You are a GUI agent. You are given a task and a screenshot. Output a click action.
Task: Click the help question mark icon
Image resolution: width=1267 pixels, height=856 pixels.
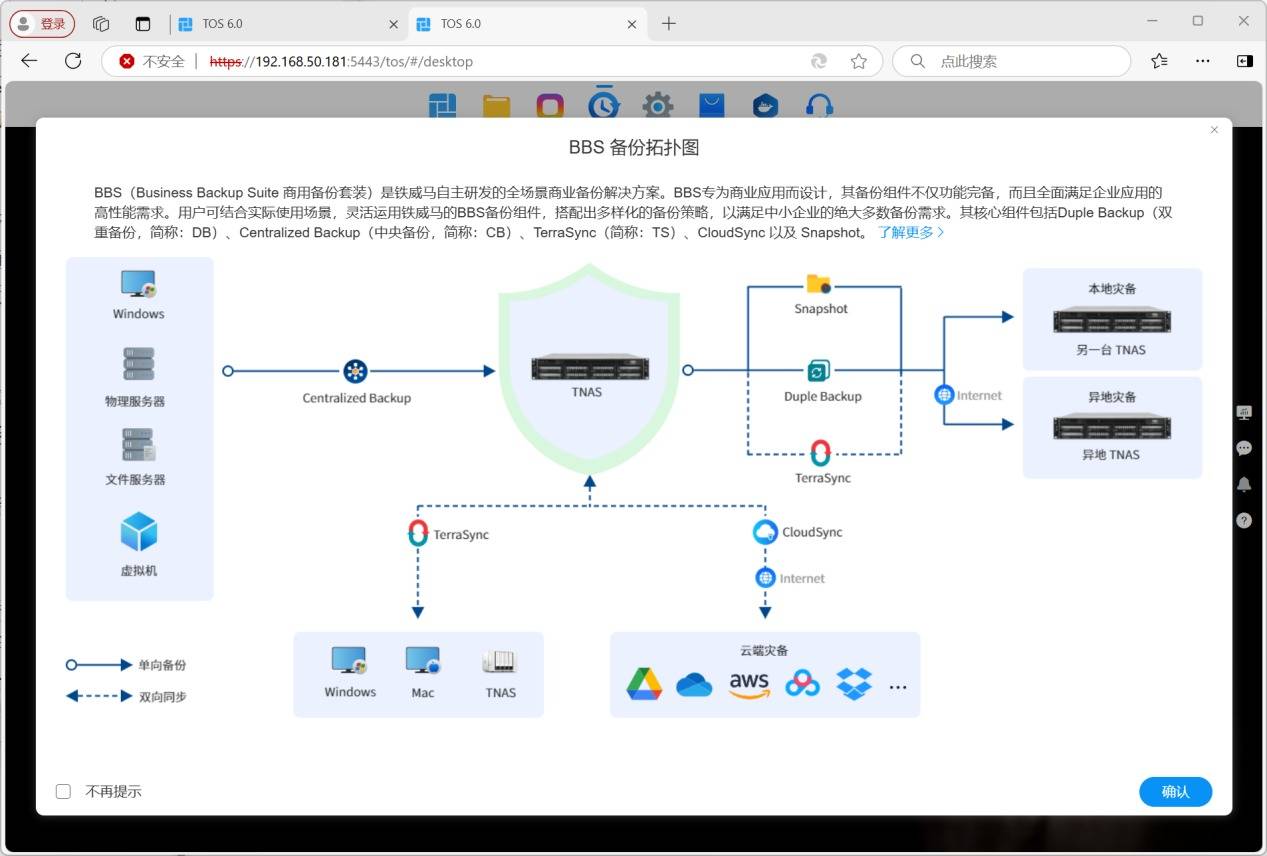click(1244, 520)
